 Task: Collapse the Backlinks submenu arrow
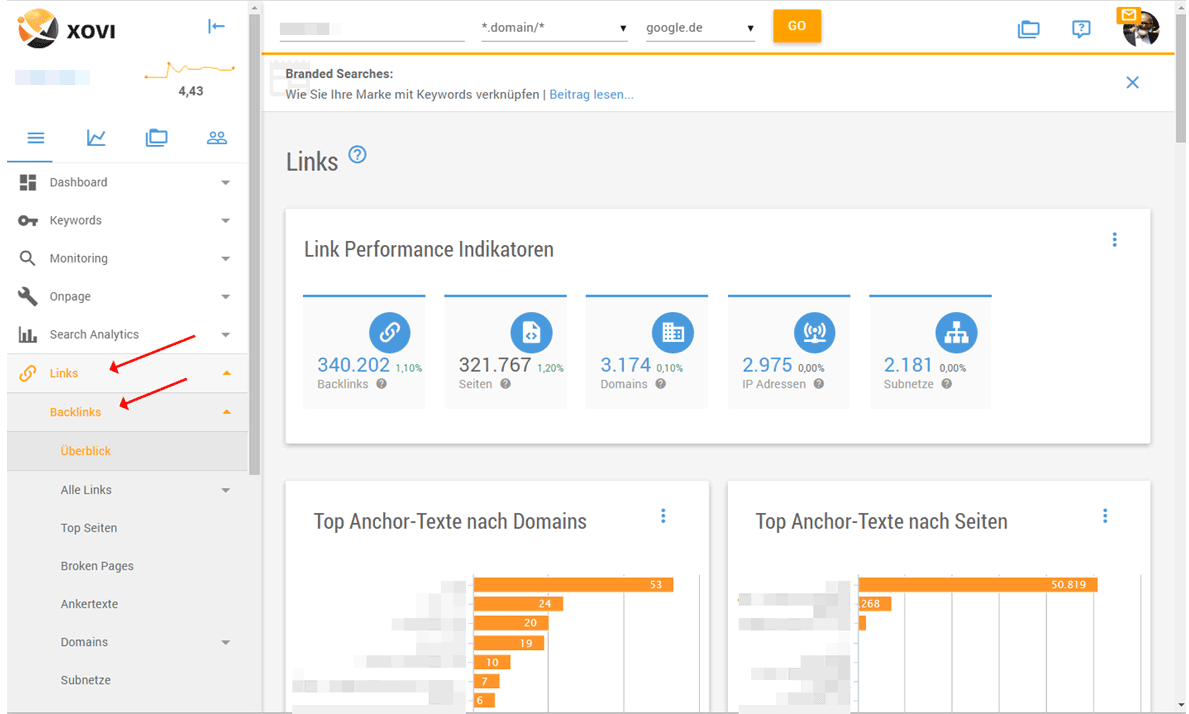226,412
